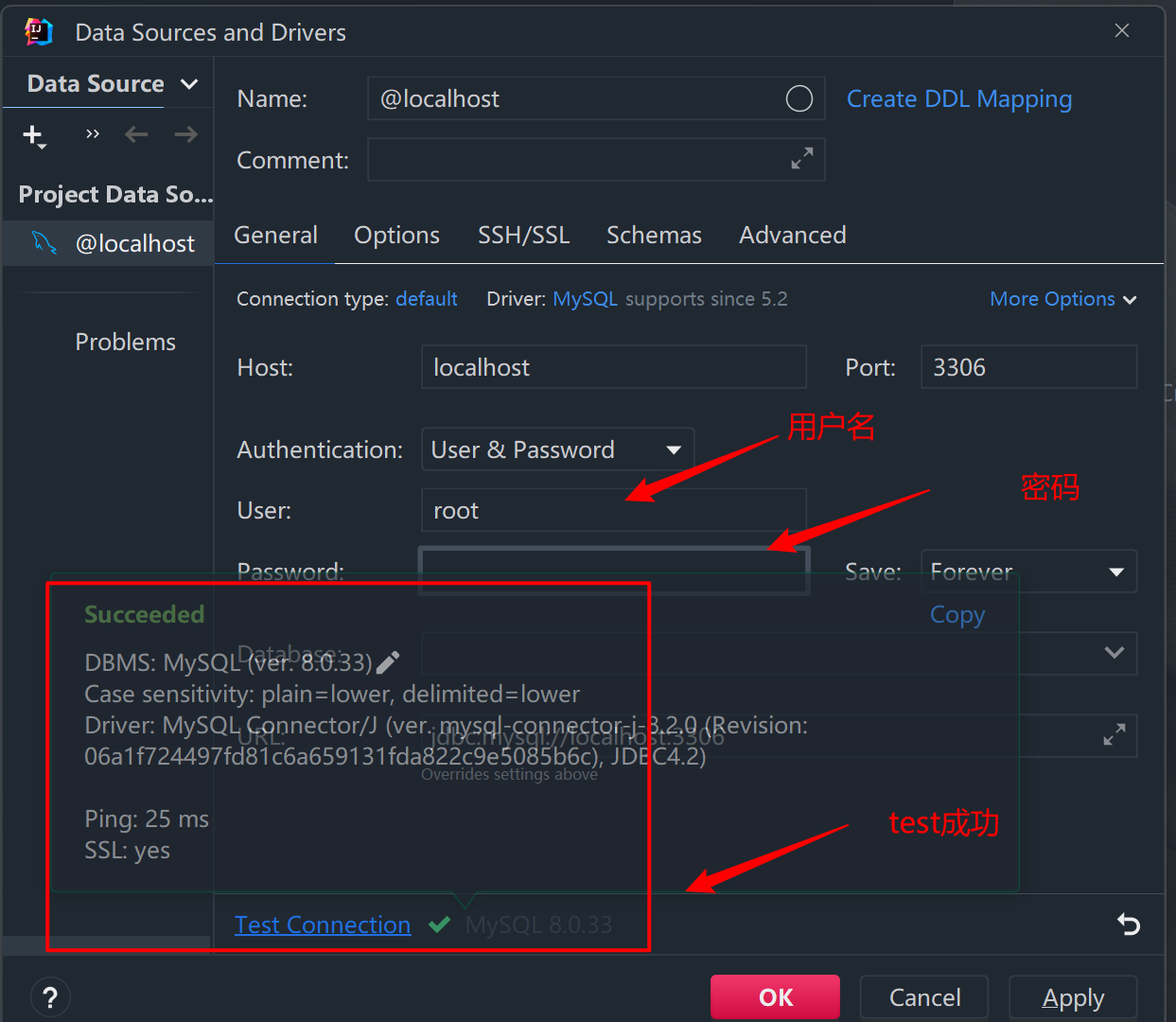Open the Schemas tab
Screen dimensions: 1176x1022
654,235
